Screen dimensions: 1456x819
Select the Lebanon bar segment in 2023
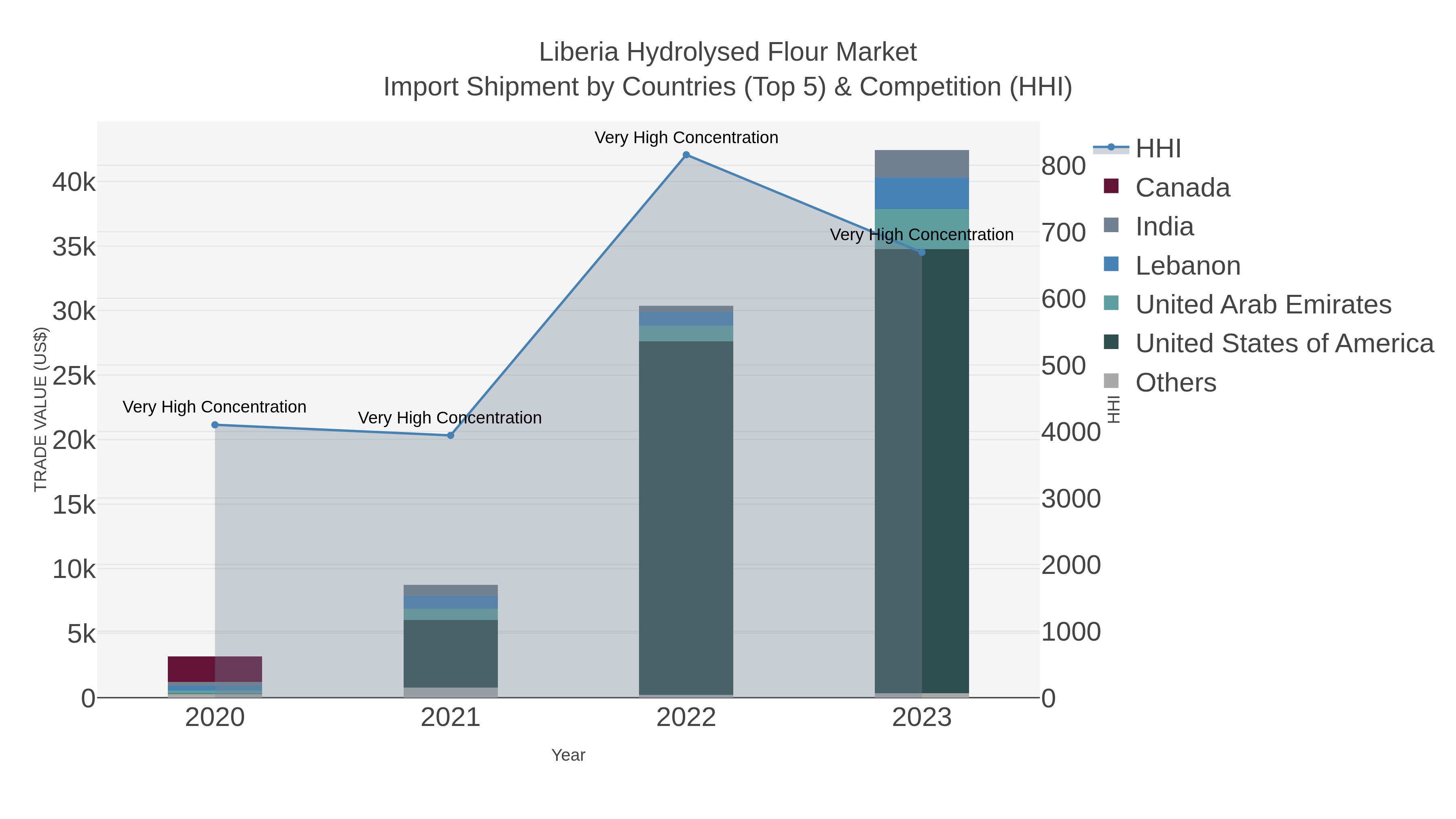pyautogui.click(x=922, y=194)
